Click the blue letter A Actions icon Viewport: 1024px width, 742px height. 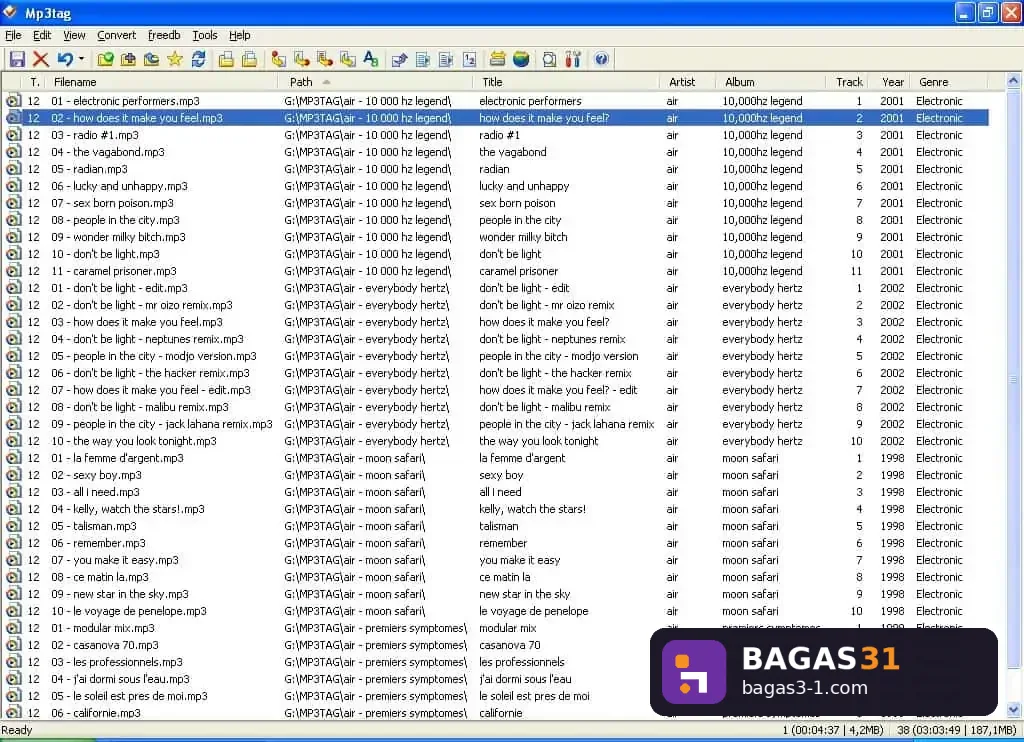tap(371, 59)
